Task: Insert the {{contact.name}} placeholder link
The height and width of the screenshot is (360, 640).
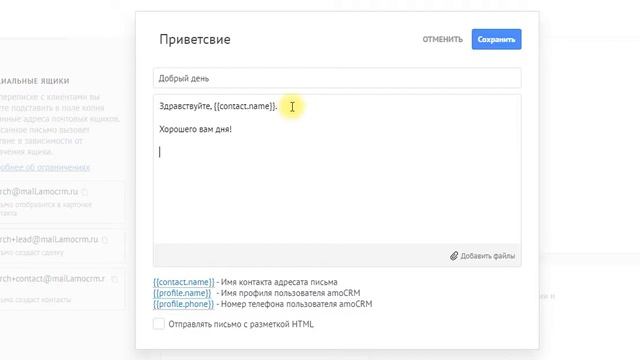Action: point(184,282)
